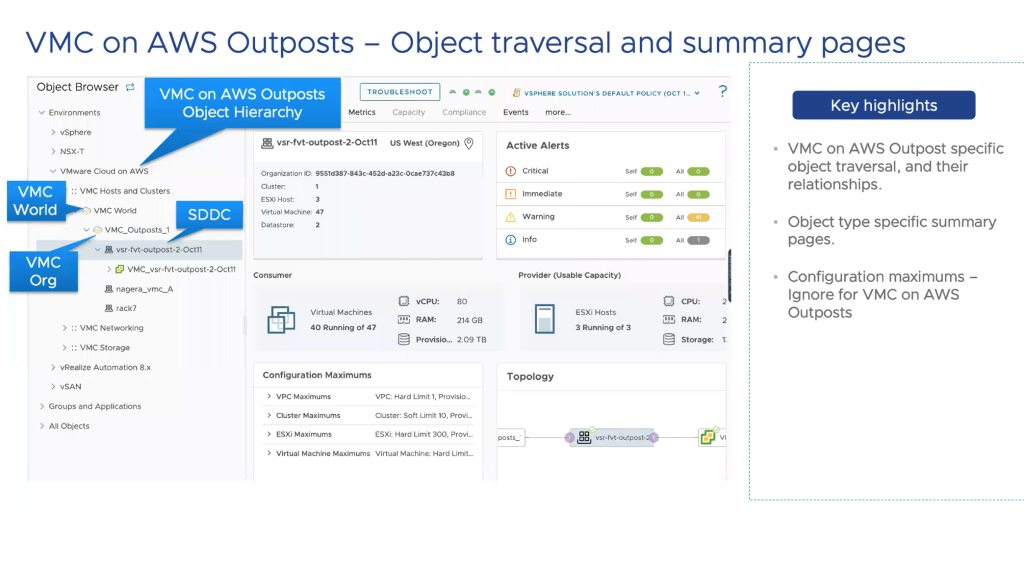The height and width of the screenshot is (569, 1024).
Task: Click the provider Storage disk icon
Action: click(x=669, y=339)
